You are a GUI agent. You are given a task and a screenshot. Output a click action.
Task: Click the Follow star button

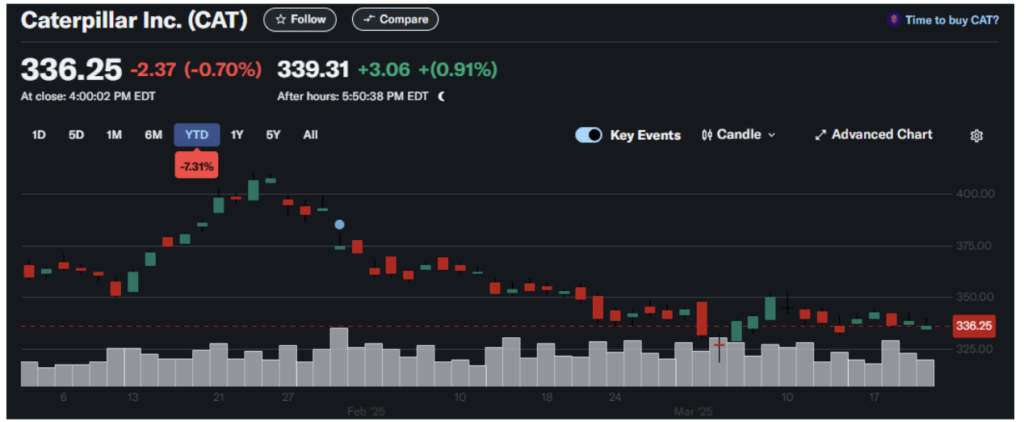click(300, 20)
